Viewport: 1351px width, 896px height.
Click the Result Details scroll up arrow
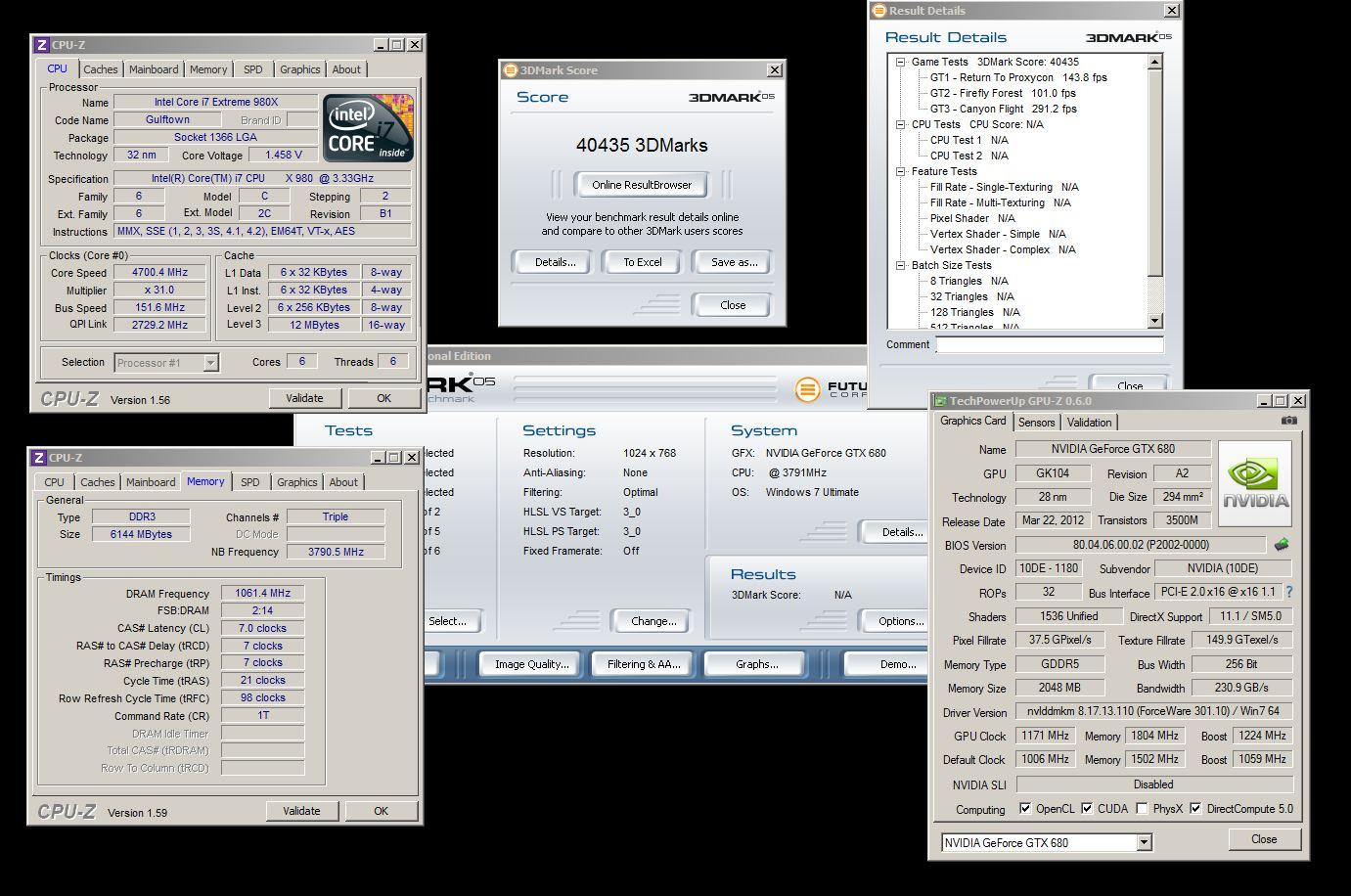(x=1154, y=62)
